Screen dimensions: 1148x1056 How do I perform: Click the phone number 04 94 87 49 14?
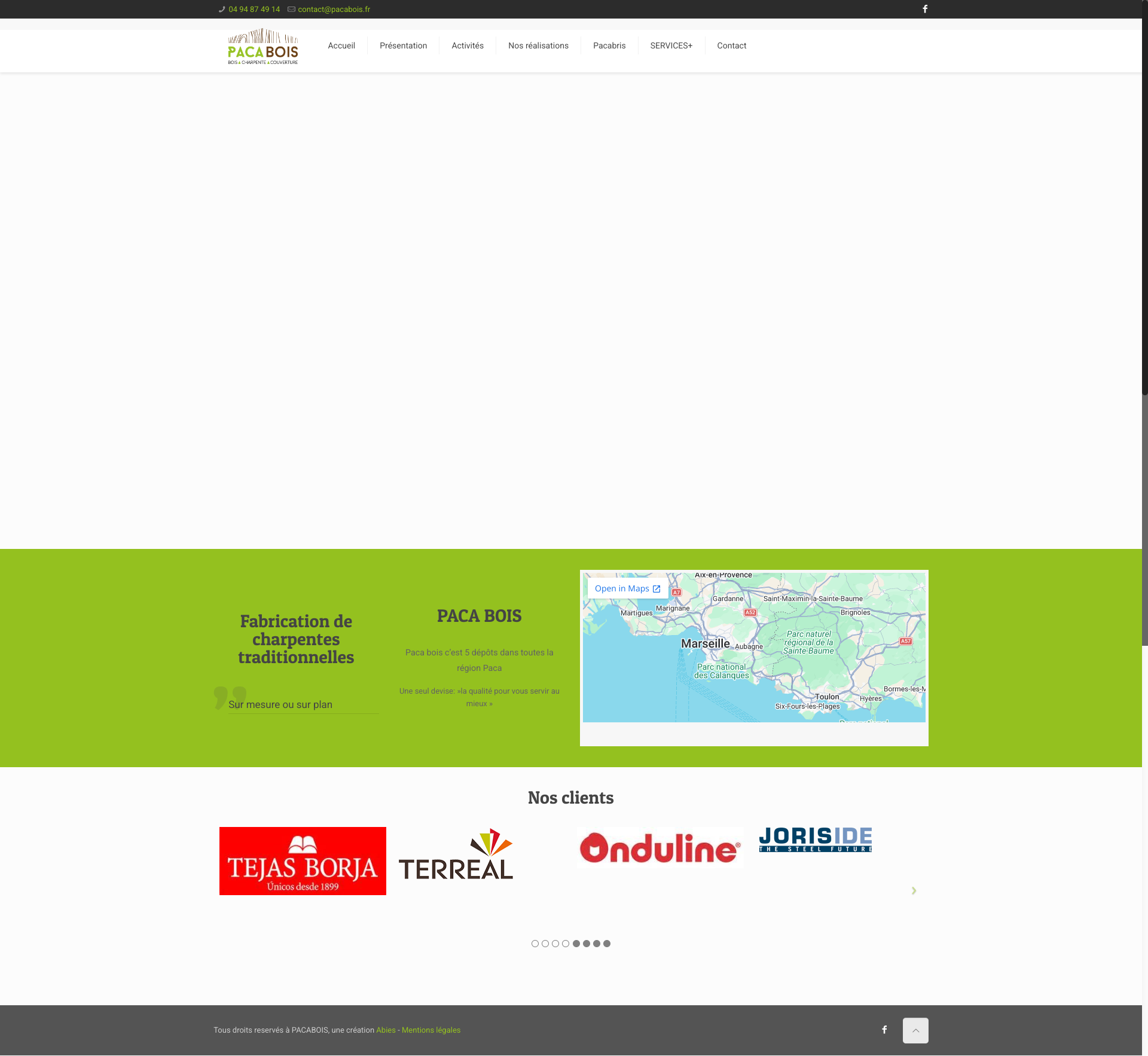pyautogui.click(x=254, y=9)
